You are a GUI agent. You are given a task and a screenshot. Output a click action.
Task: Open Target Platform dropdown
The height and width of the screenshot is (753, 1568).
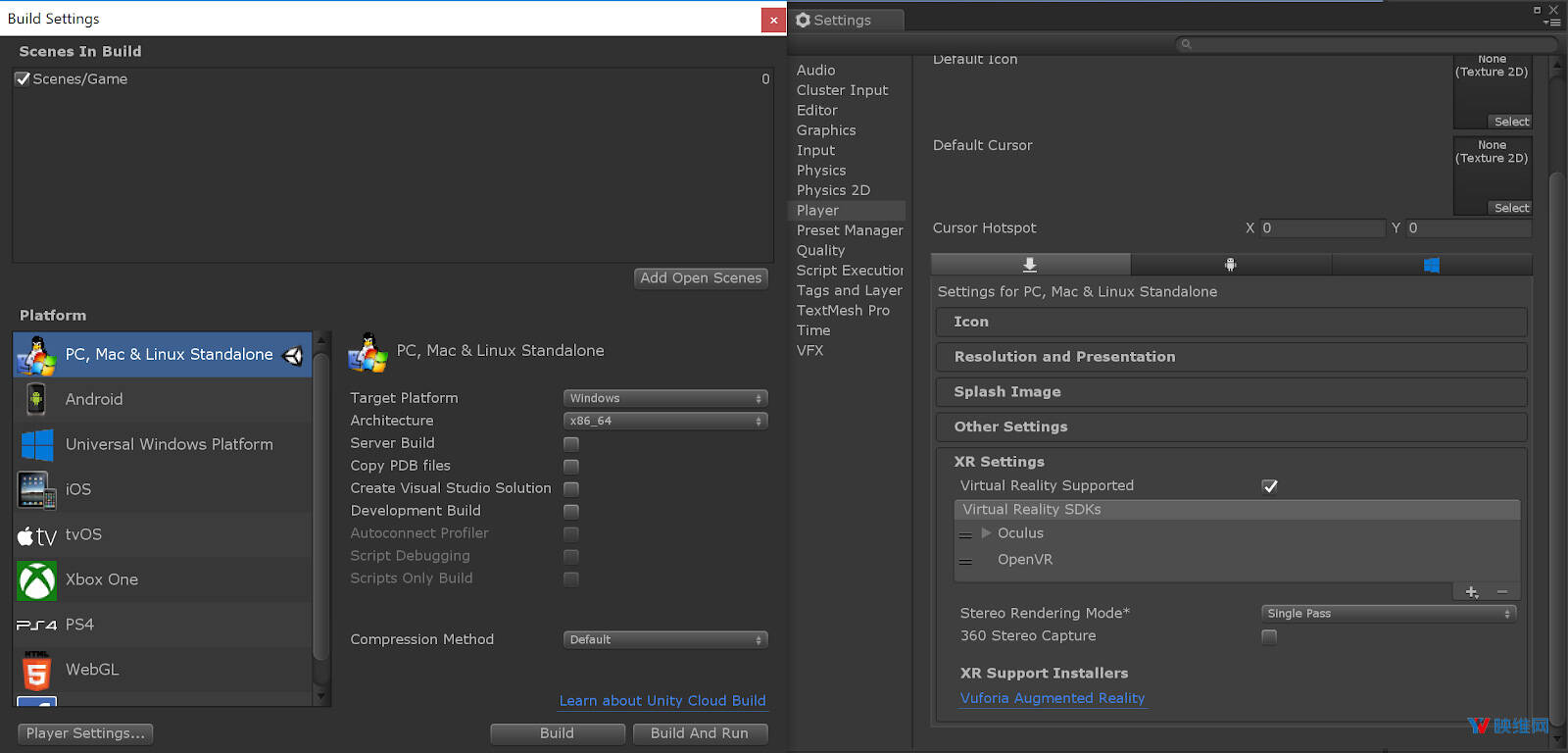[x=664, y=398]
